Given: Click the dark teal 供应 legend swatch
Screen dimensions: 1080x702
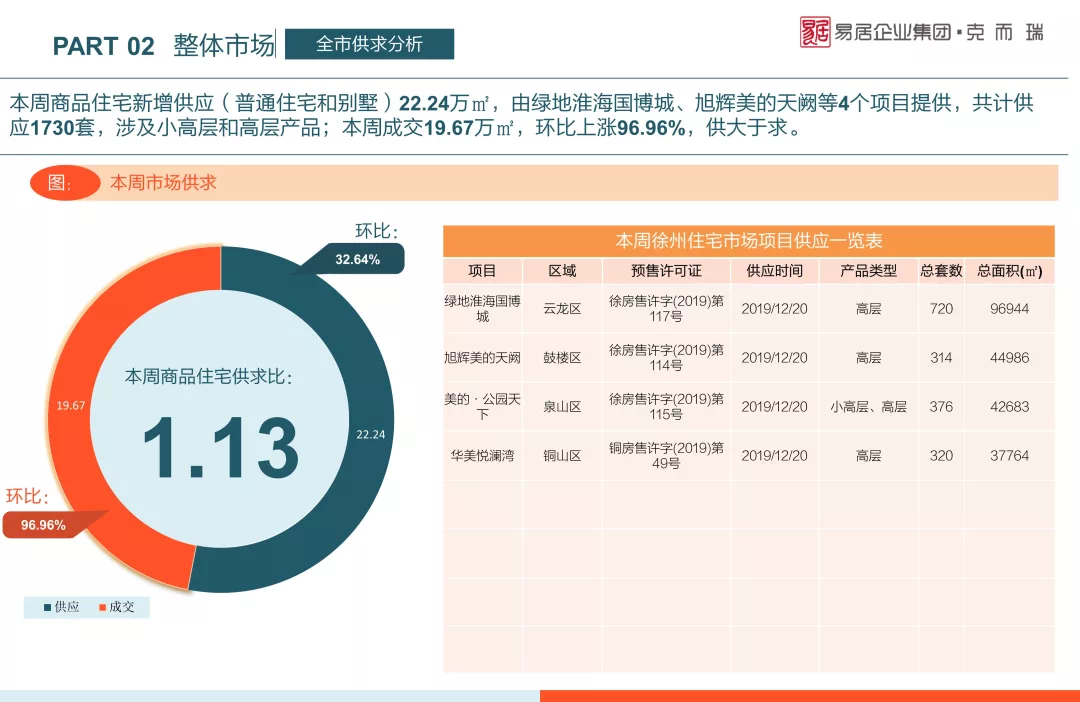Looking at the screenshot, I should point(48,607).
